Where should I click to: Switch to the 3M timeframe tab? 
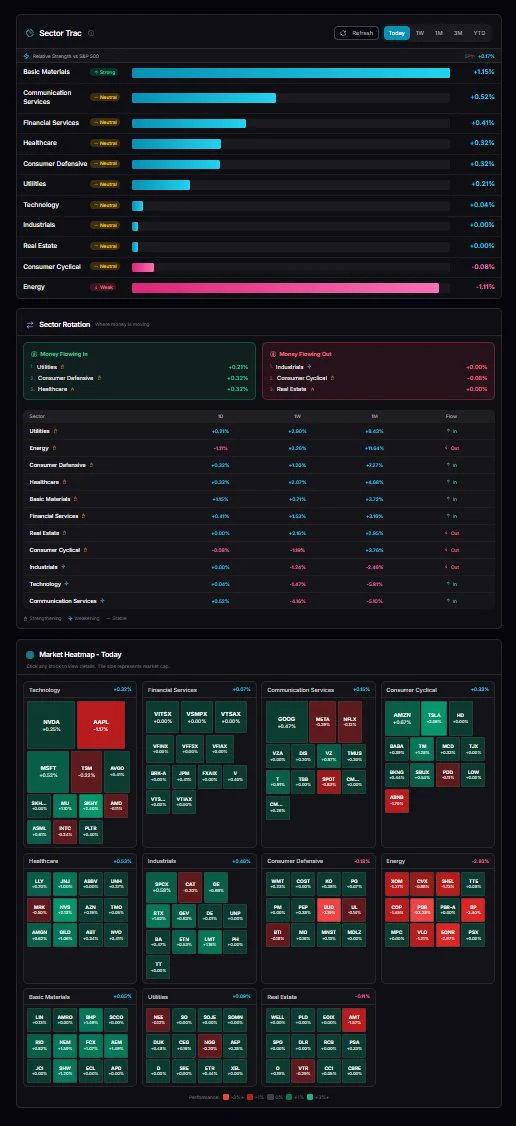[x=458, y=33]
